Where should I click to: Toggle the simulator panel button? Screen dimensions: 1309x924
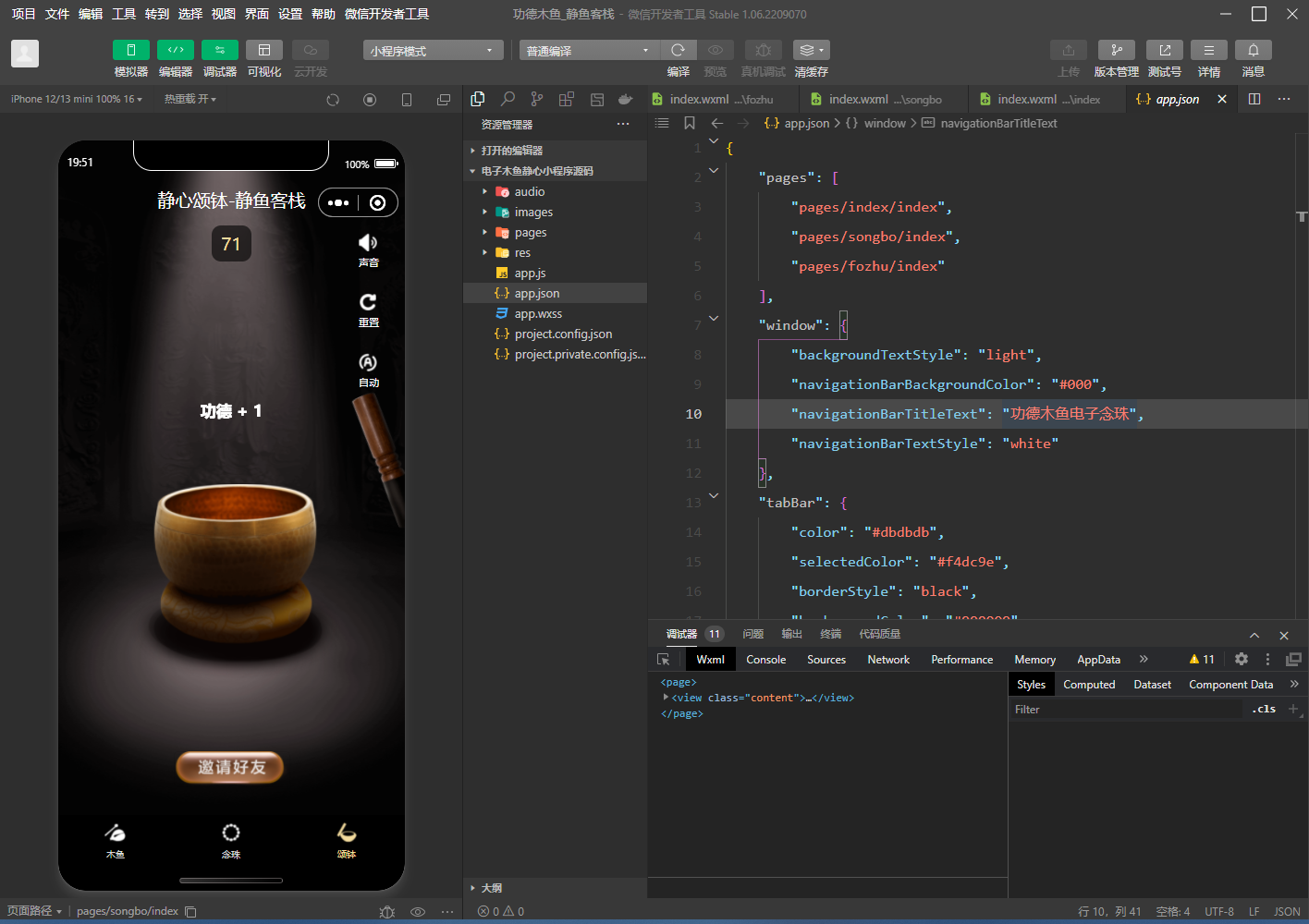[x=130, y=50]
